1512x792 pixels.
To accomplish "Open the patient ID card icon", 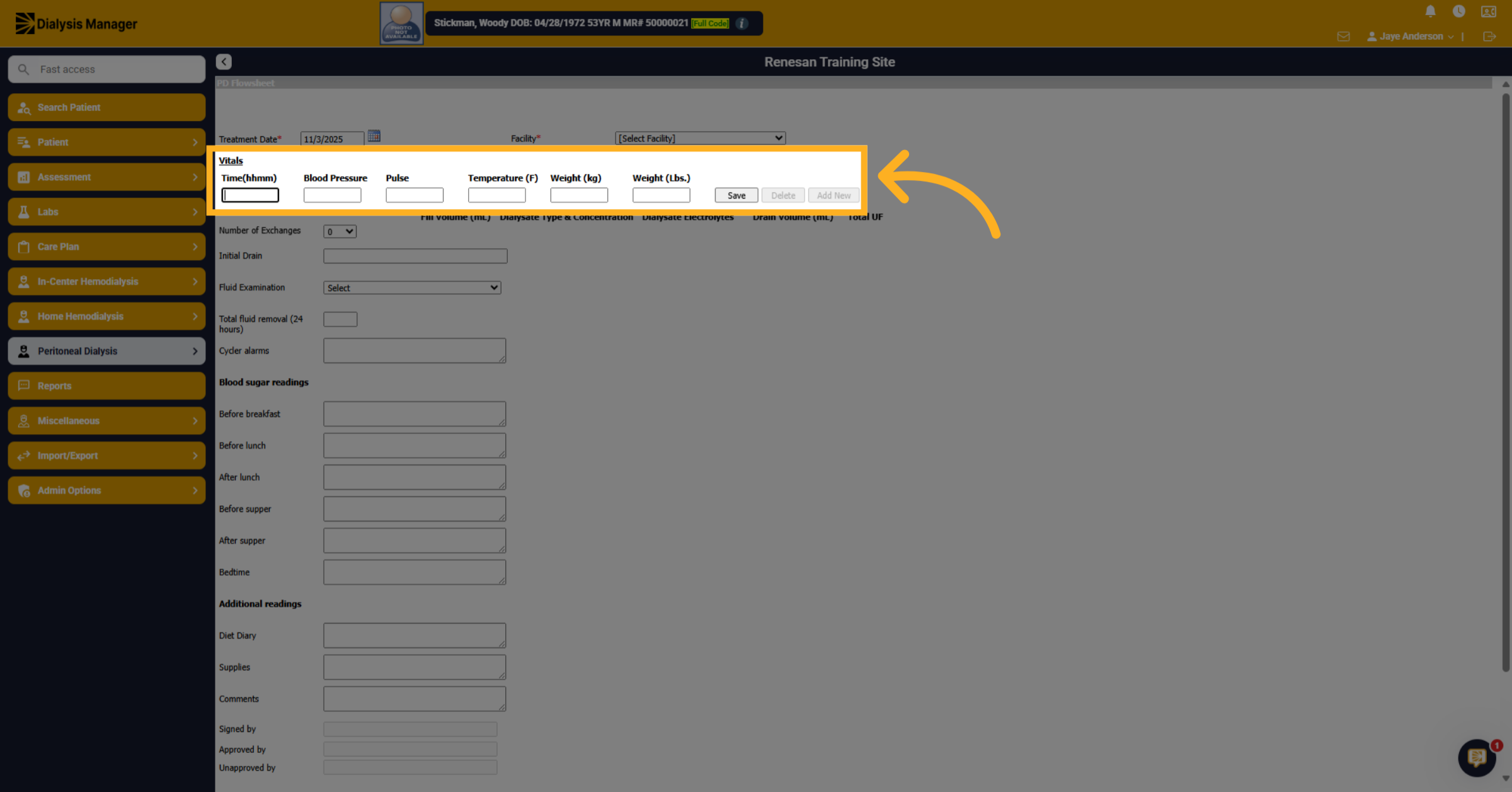I will (x=1489, y=11).
